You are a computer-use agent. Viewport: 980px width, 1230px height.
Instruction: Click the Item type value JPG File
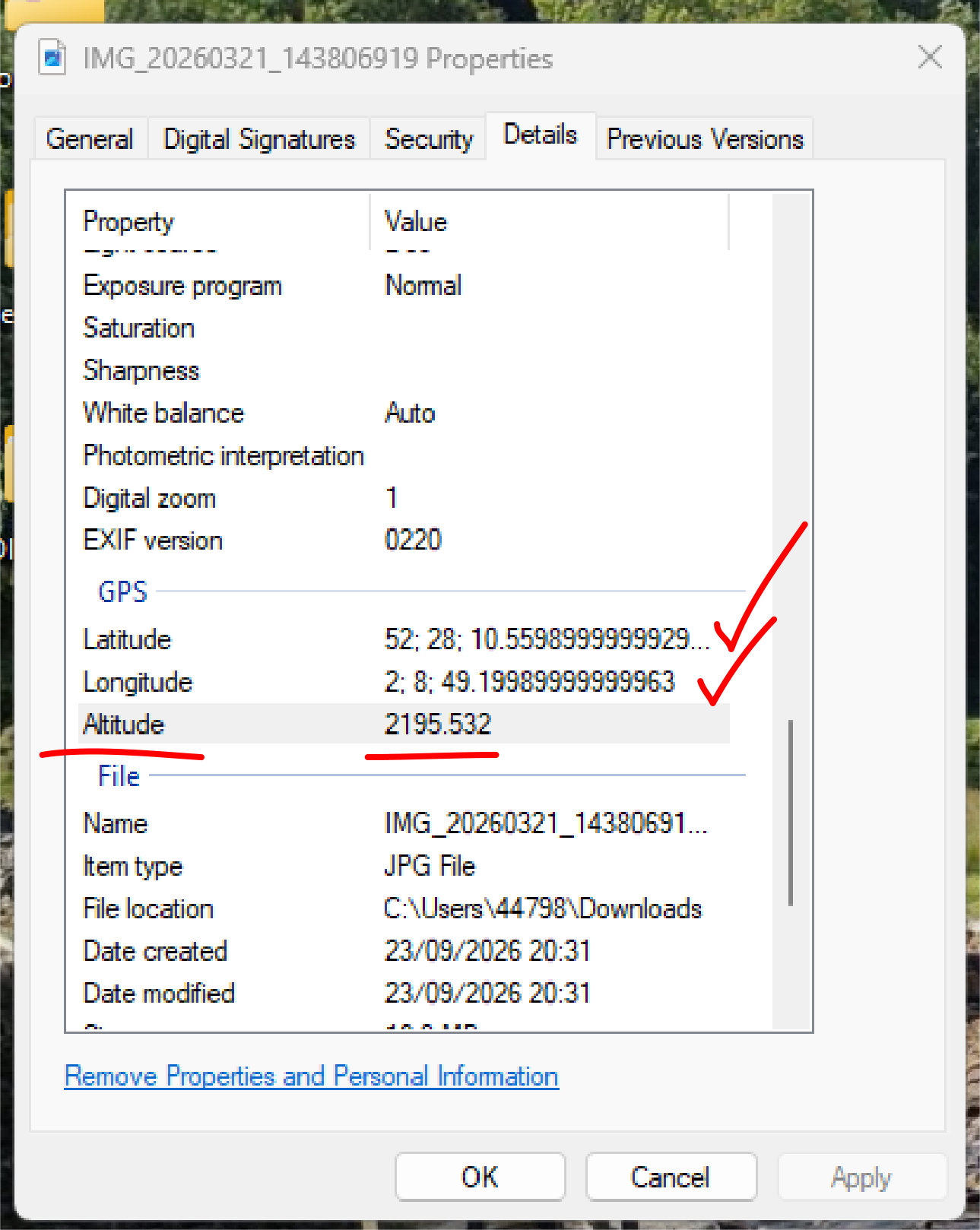(430, 866)
